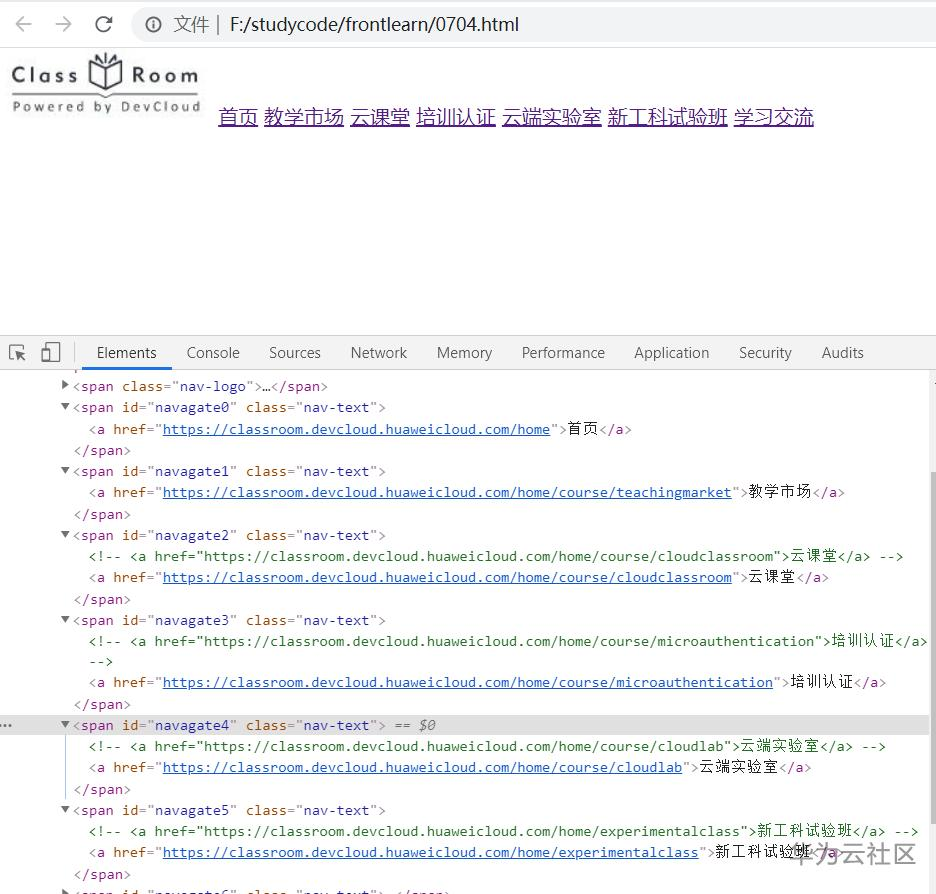The height and width of the screenshot is (894, 936).
Task: Click the browser forward arrow
Action: [63, 24]
